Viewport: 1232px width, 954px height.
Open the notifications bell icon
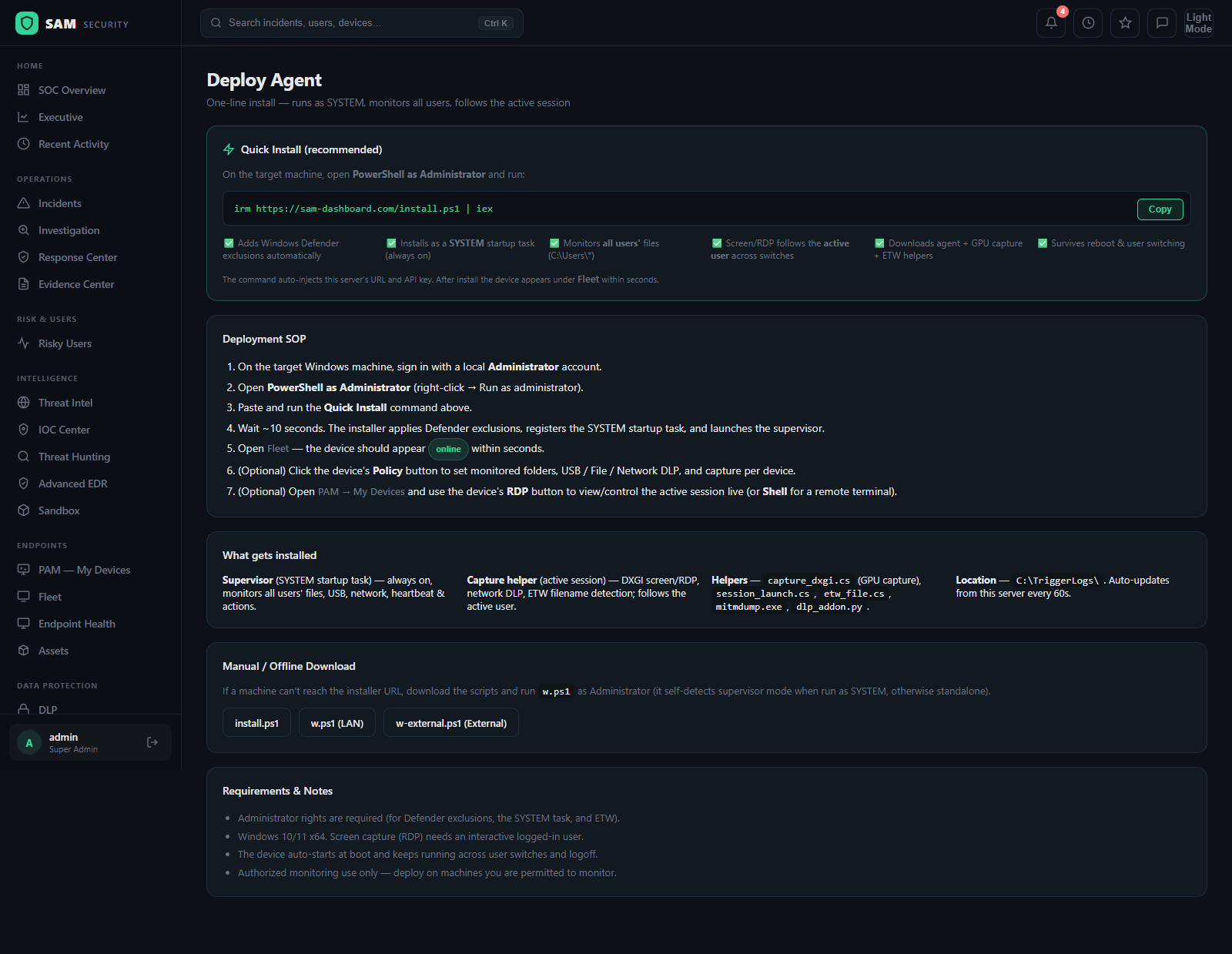click(x=1051, y=23)
